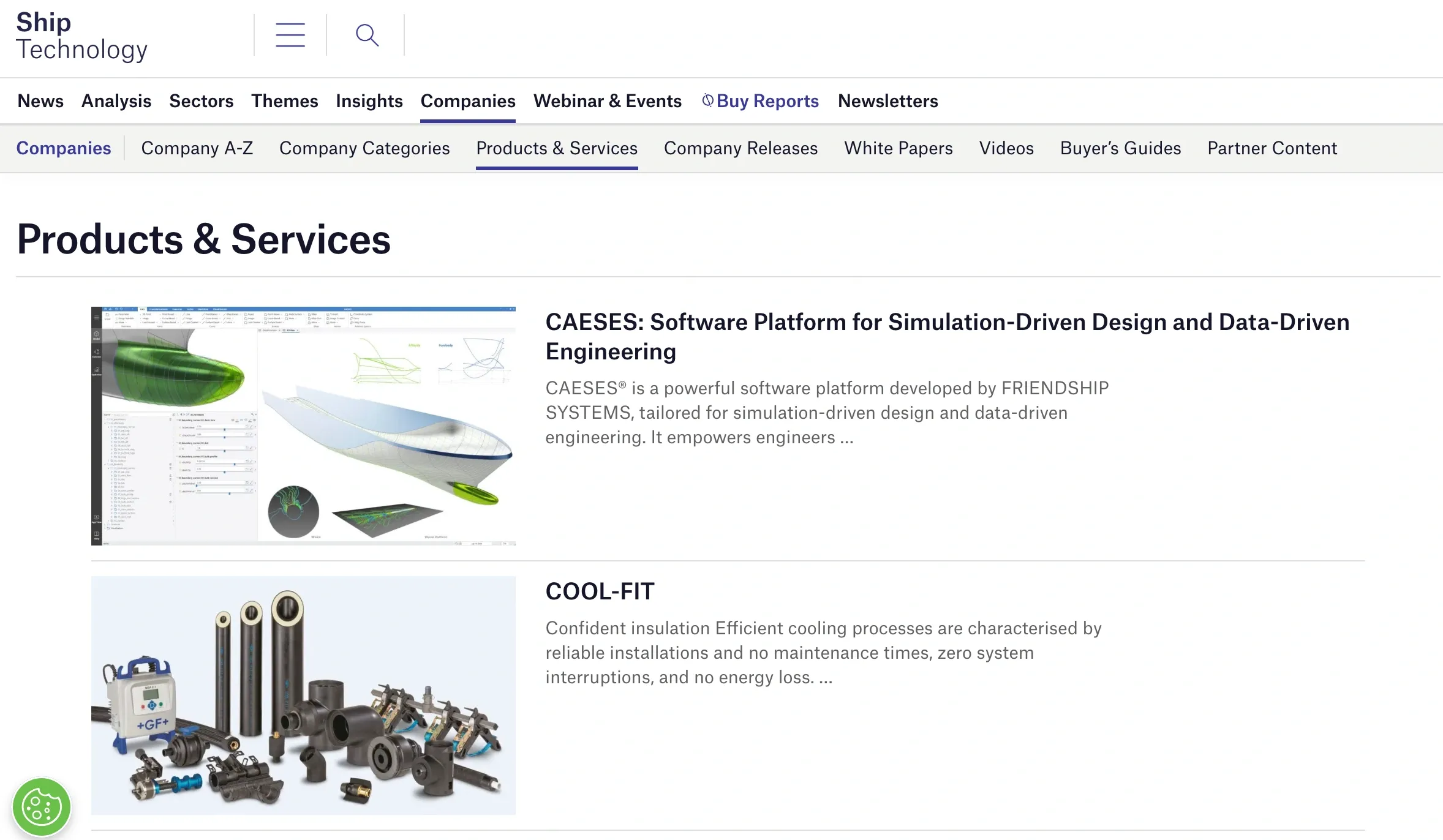Open the White Papers tab
Screen dimensions: 1443x840
point(898,148)
